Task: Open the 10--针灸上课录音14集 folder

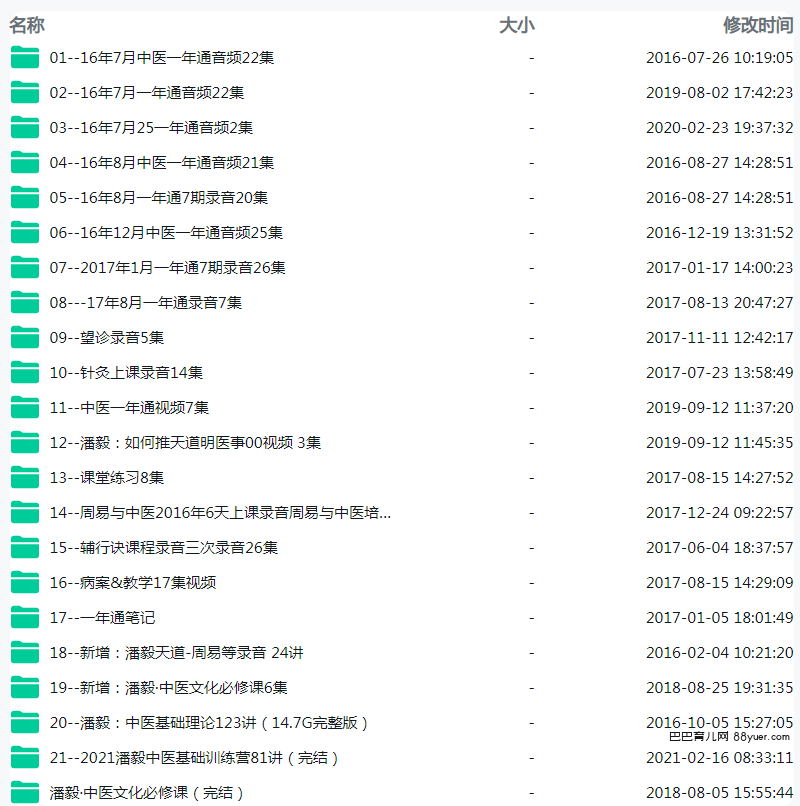Action: (127, 372)
